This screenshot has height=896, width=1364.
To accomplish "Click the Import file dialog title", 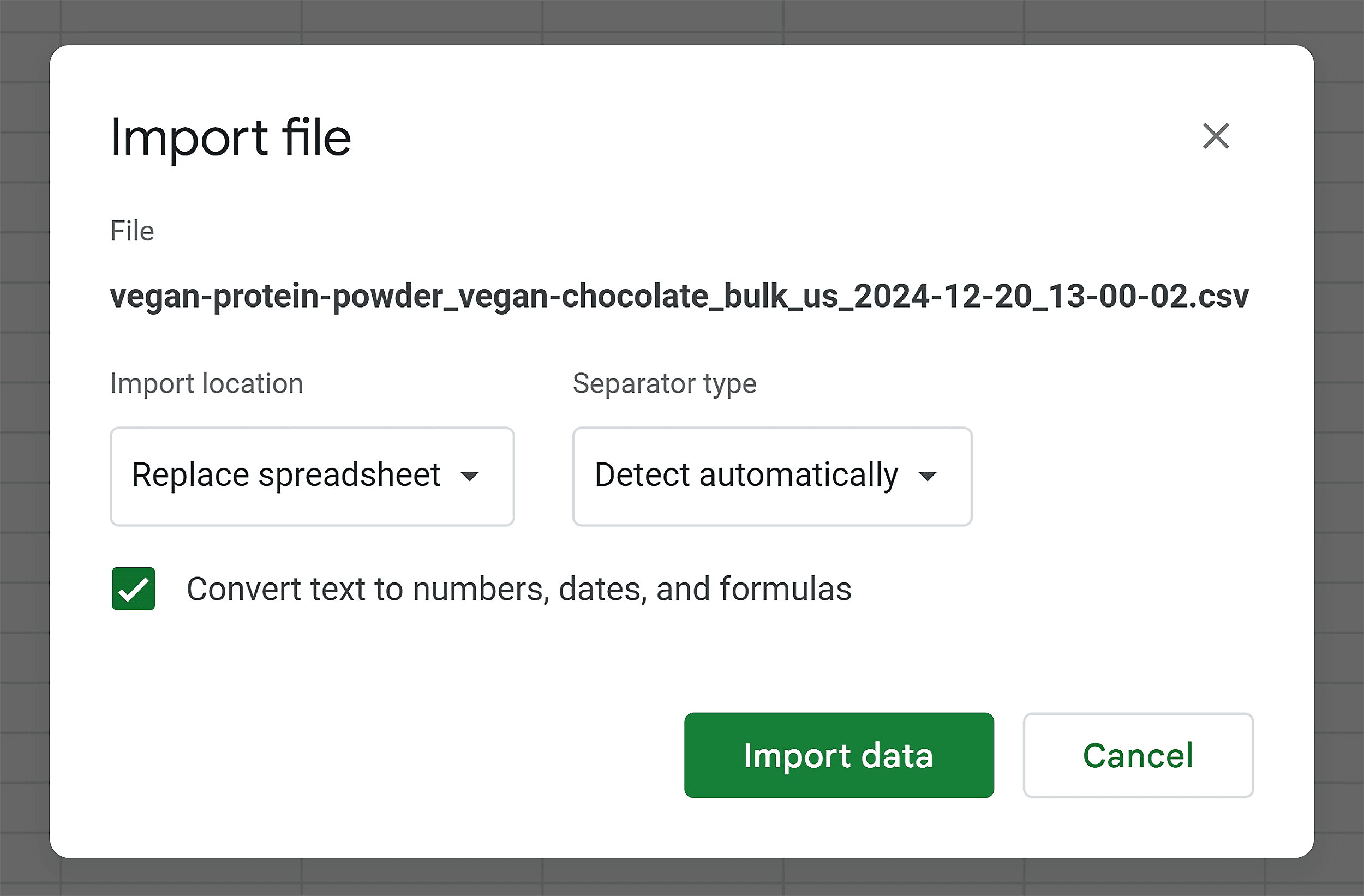I will click(x=230, y=138).
